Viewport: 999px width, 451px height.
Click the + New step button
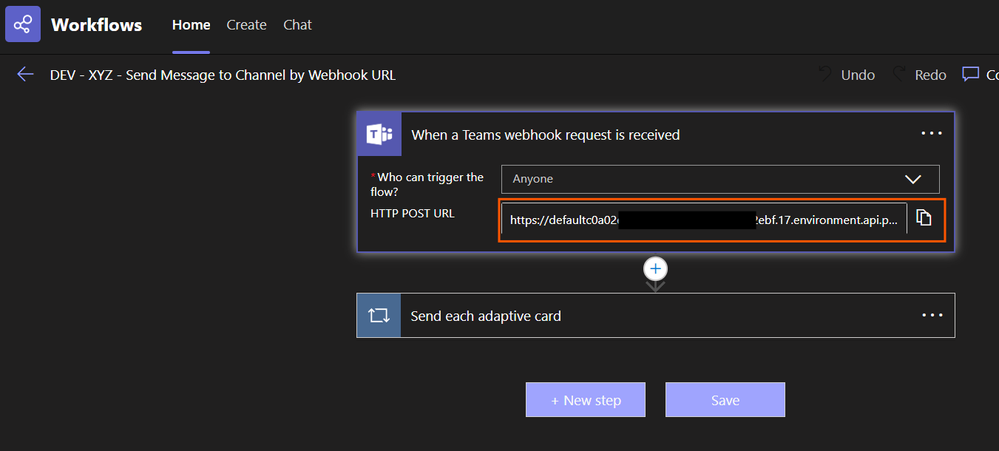[x=586, y=400]
